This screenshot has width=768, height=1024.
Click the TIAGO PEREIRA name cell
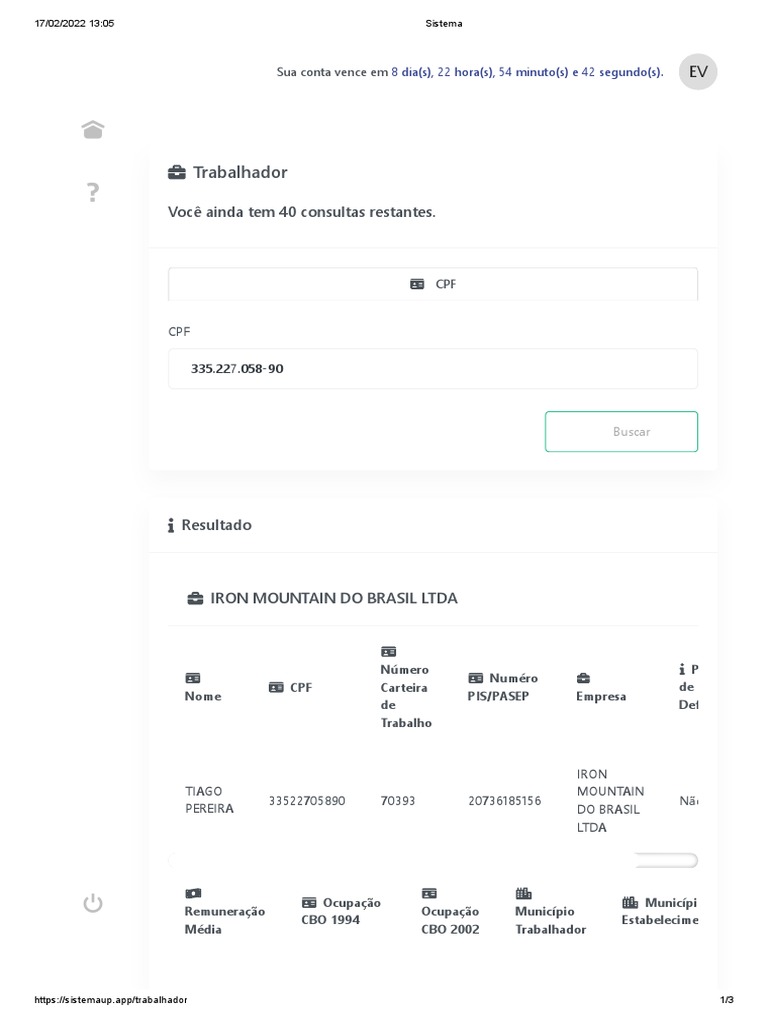209,800
